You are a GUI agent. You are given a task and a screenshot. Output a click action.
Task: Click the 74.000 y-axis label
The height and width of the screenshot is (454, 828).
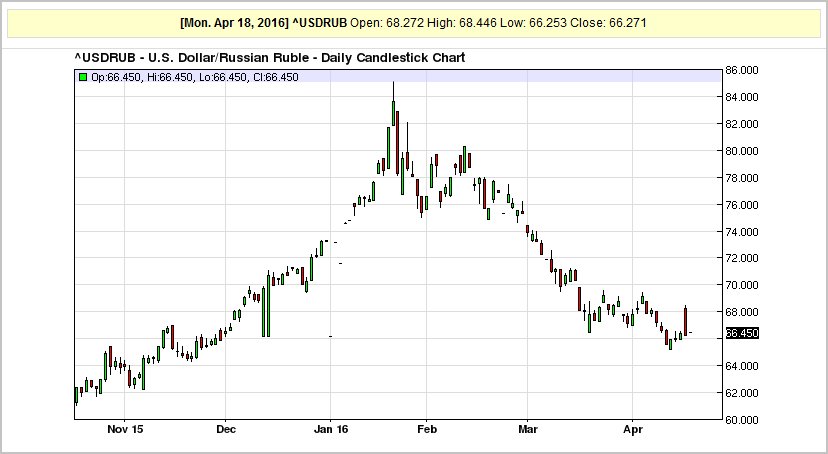[x=742, y=232]
